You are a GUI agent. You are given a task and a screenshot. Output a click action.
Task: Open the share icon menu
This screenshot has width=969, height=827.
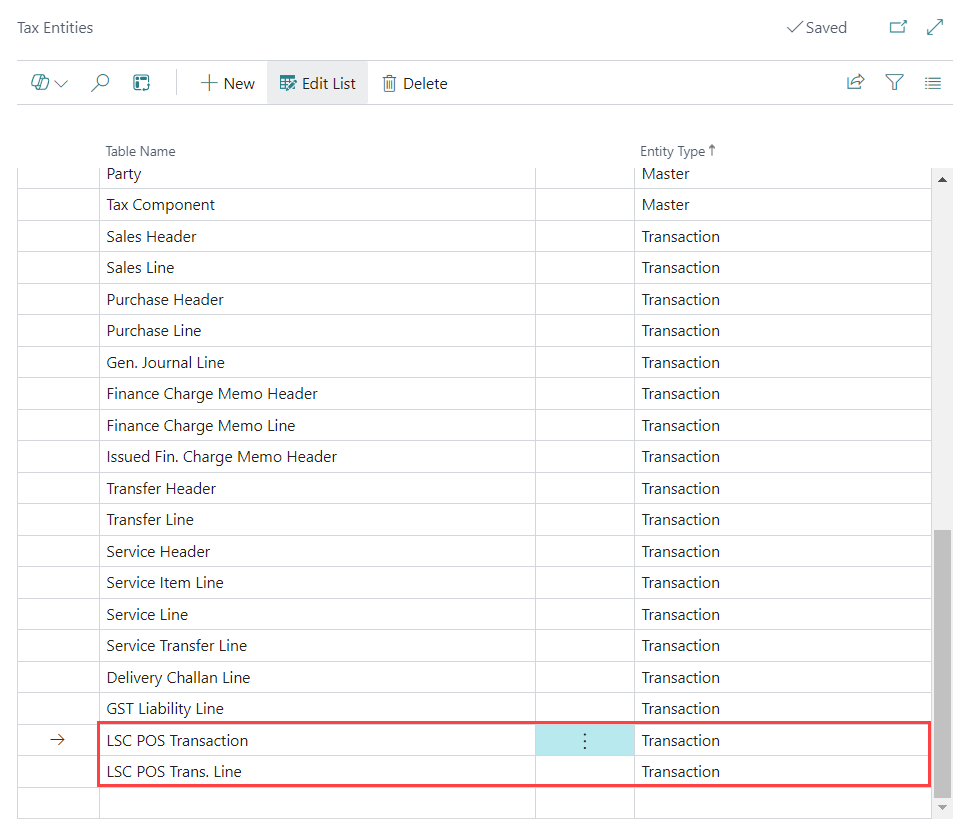(855, 84)
